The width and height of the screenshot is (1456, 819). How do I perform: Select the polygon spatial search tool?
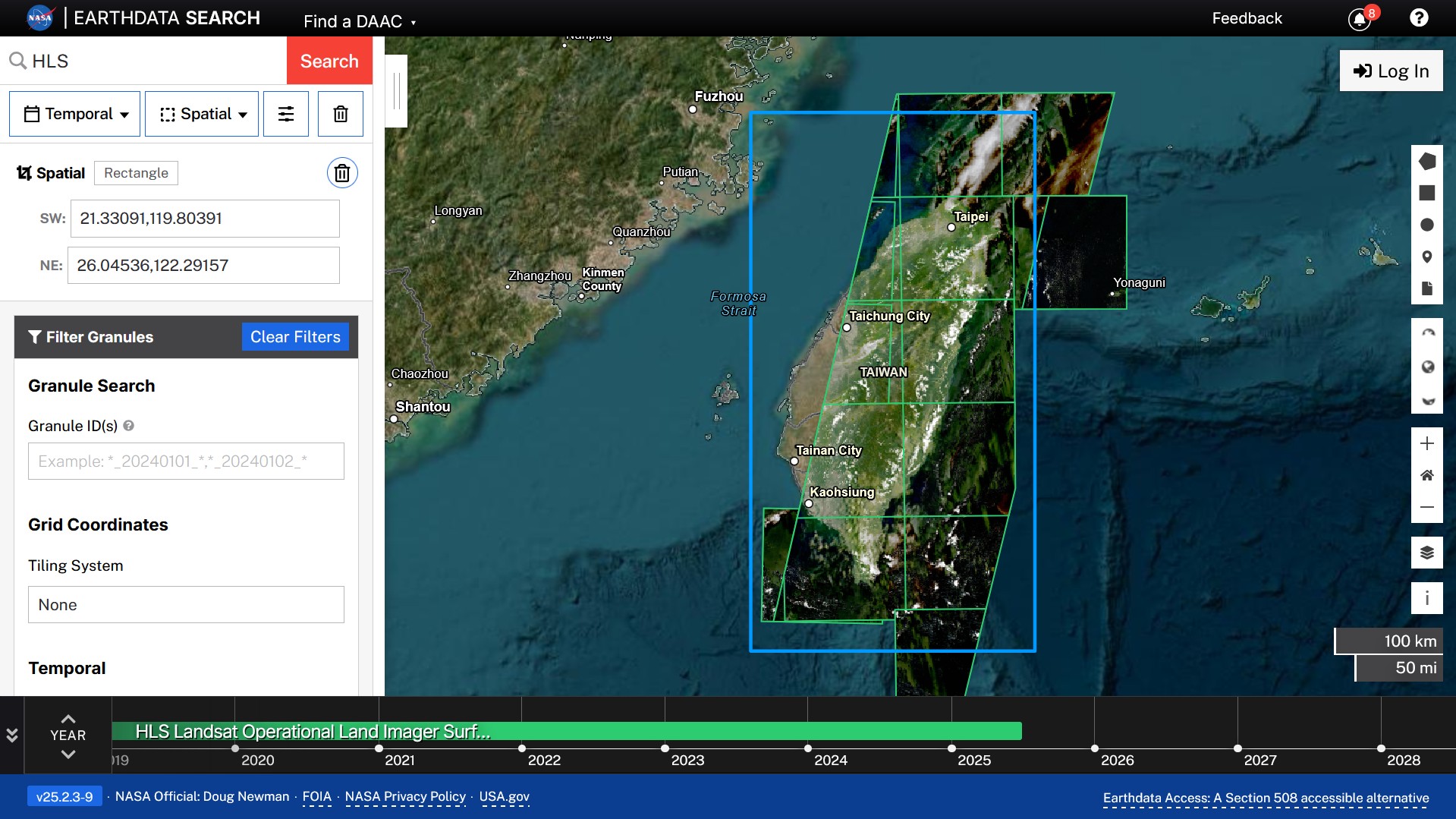click(1428, 160)
